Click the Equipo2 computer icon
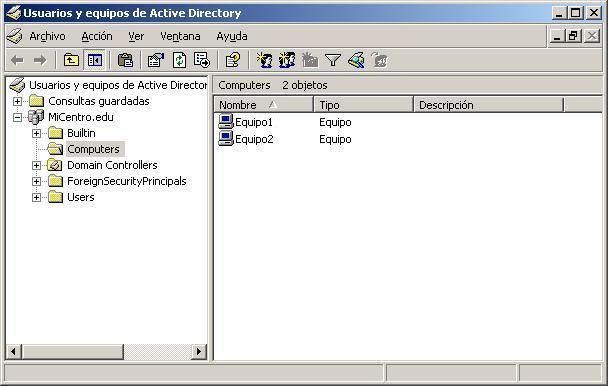Image resolution: width=608 pixels, height=386 pixels. 226,138
